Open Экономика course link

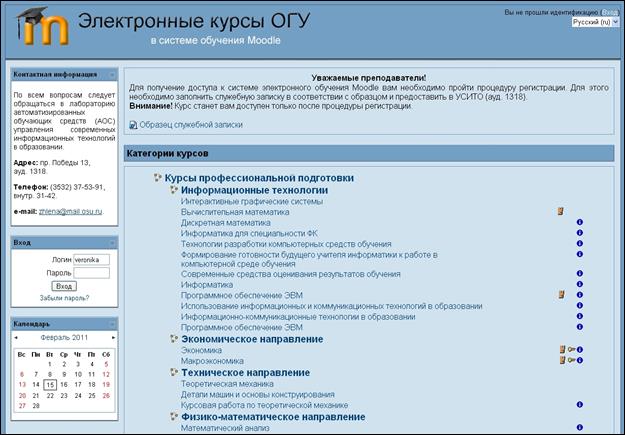pos(201,350)
